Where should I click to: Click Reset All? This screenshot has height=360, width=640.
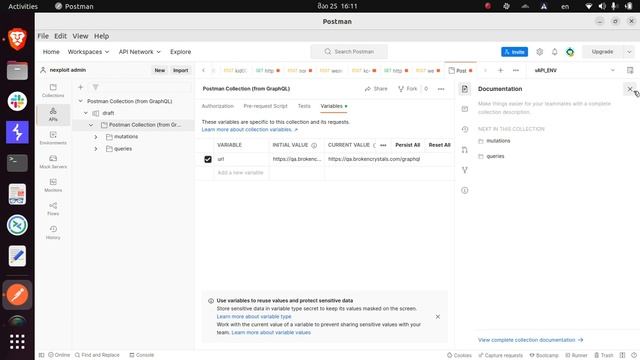coord(439,145)
